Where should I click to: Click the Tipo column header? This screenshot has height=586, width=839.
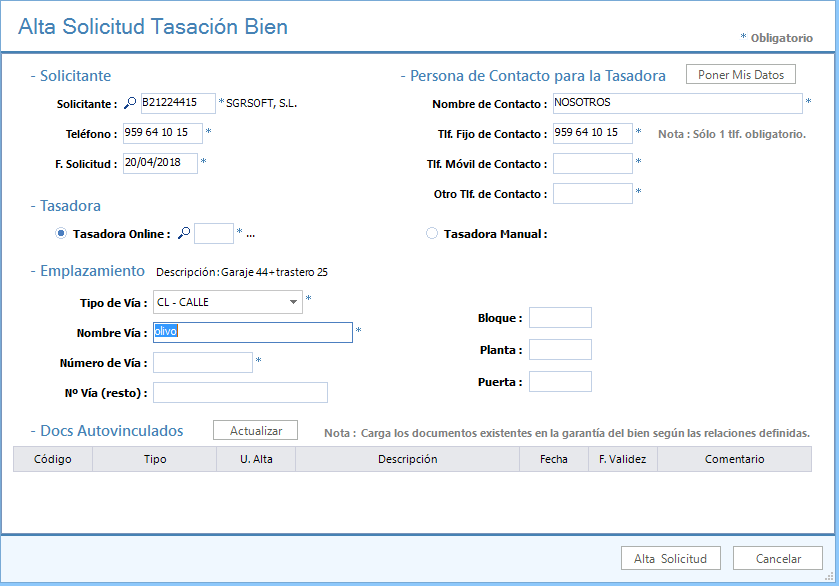click(155, 459)
